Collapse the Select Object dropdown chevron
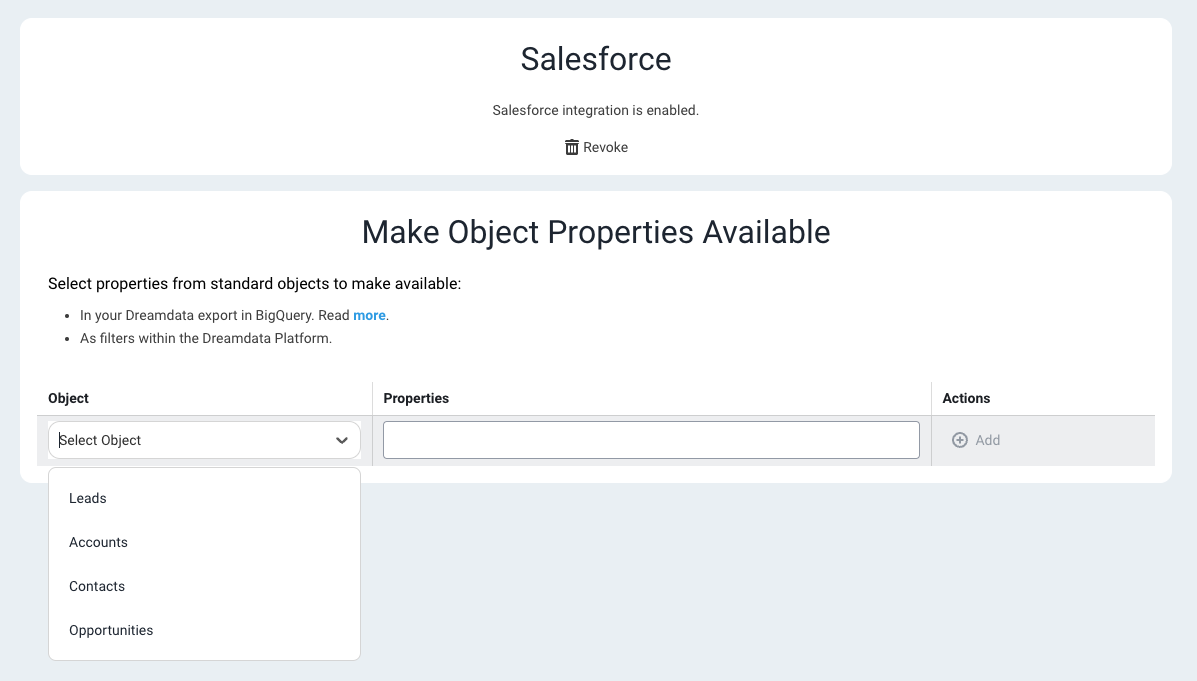This screenshot has width=1197, height=681. point(342,441)
